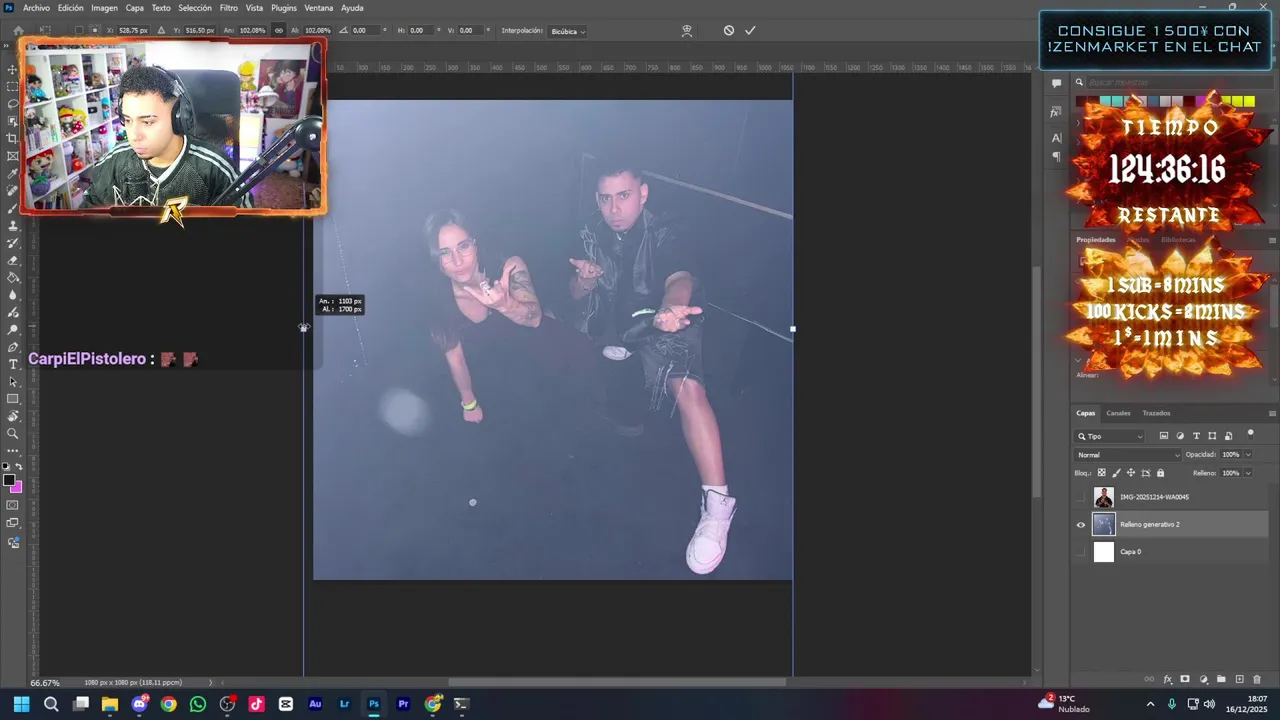This screenshot has height=720, width=1280.
Task: Open the Propiedades panel options menu
Action: 1272,240
